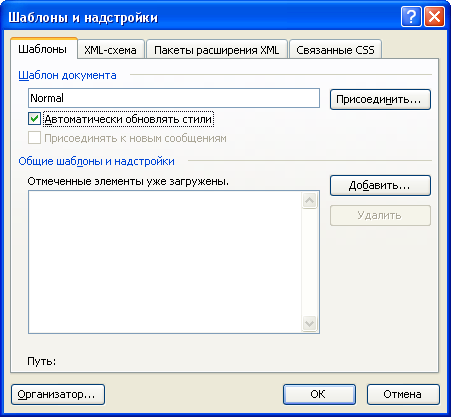
Task: Click the Удалить button
Action: click(x=380, y=215)
